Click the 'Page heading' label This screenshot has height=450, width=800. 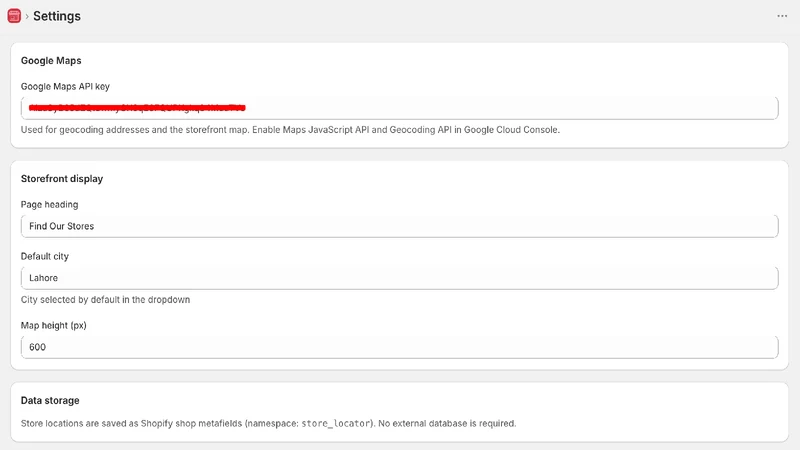click(x=49, y=205)
